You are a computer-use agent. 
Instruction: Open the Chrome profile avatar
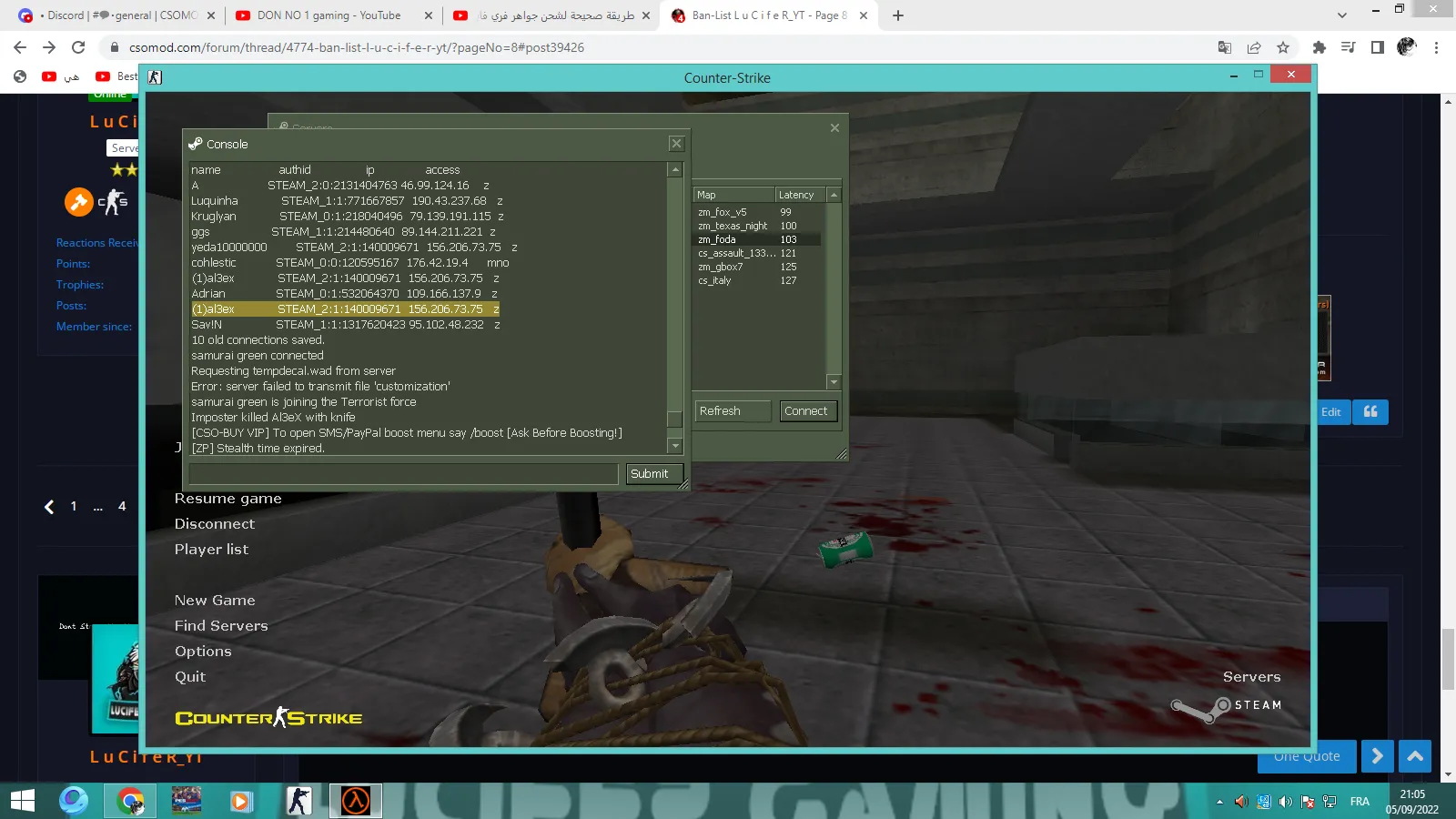(x=1407, y=47)
